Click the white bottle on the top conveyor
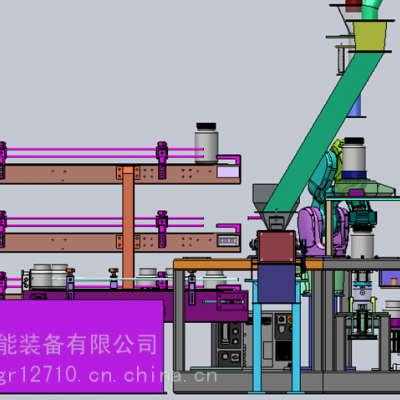This screenshot has width=400, height=400. coord(206,143)
